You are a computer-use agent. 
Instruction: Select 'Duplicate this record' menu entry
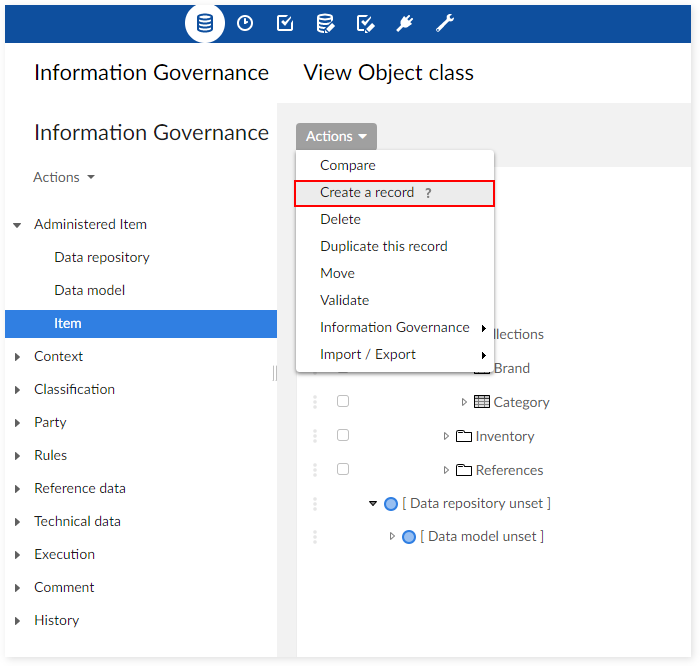383,246
